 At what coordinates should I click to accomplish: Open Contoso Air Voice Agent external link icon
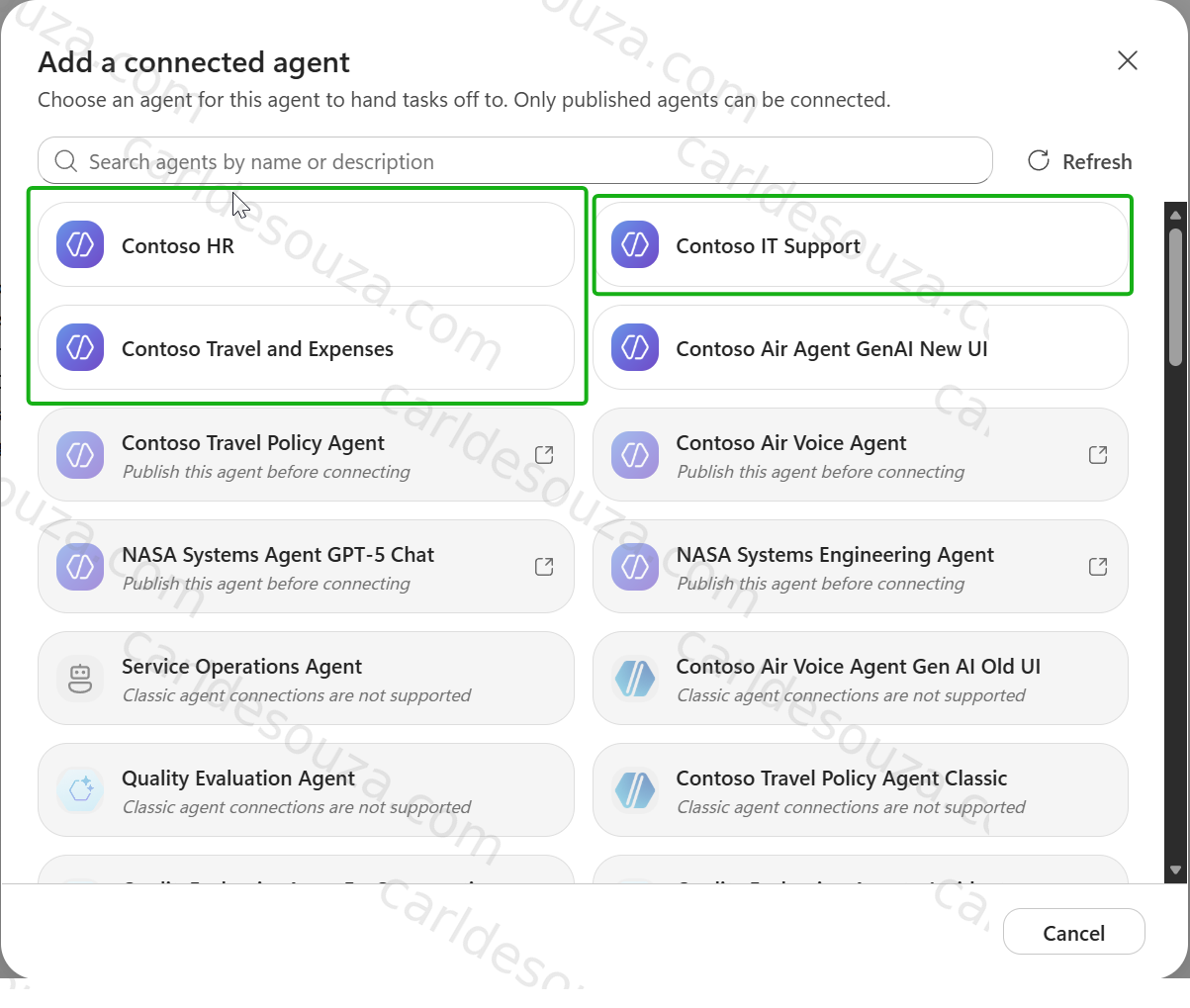pyautogui.click(x=1098, y=455)
